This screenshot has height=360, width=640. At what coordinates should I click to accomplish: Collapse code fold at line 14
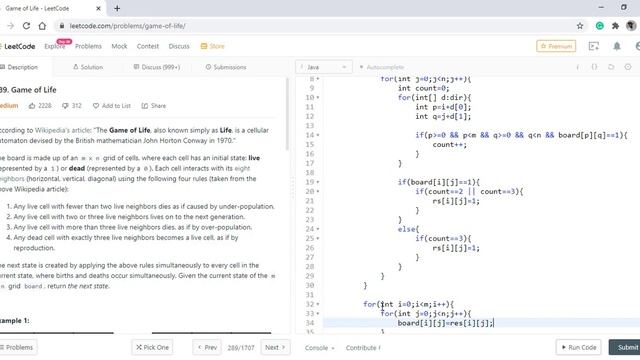point(318,135)
